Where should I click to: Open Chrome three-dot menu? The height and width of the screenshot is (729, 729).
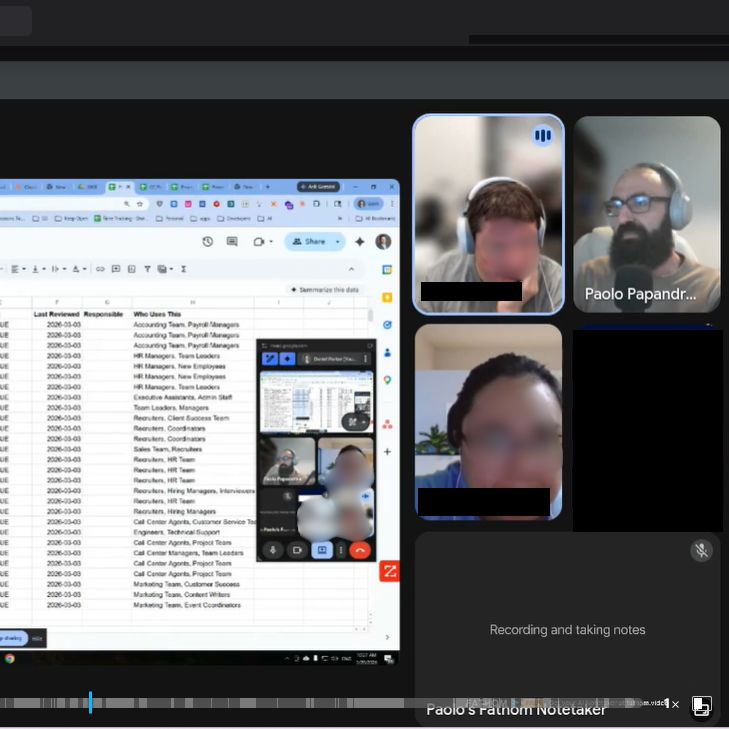(x=392, y=204)
